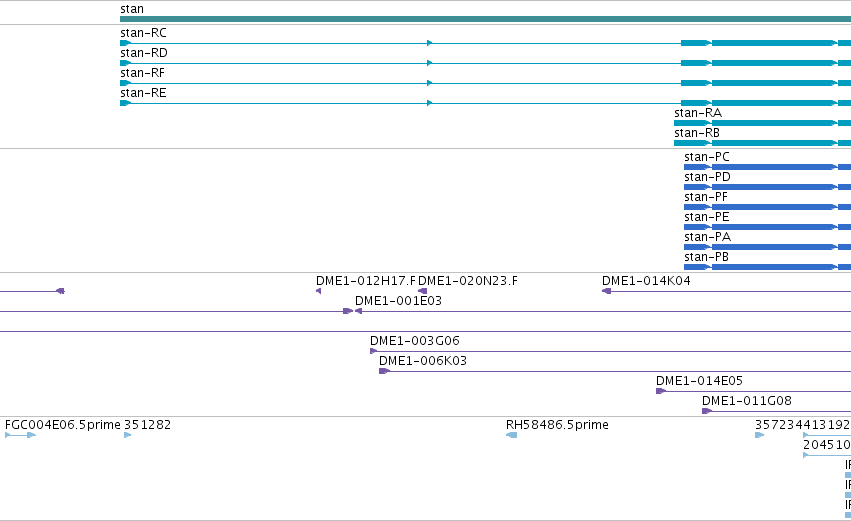Click the RH58486.5prime feature marker
851x521 pixels.
tap(511, 435)
